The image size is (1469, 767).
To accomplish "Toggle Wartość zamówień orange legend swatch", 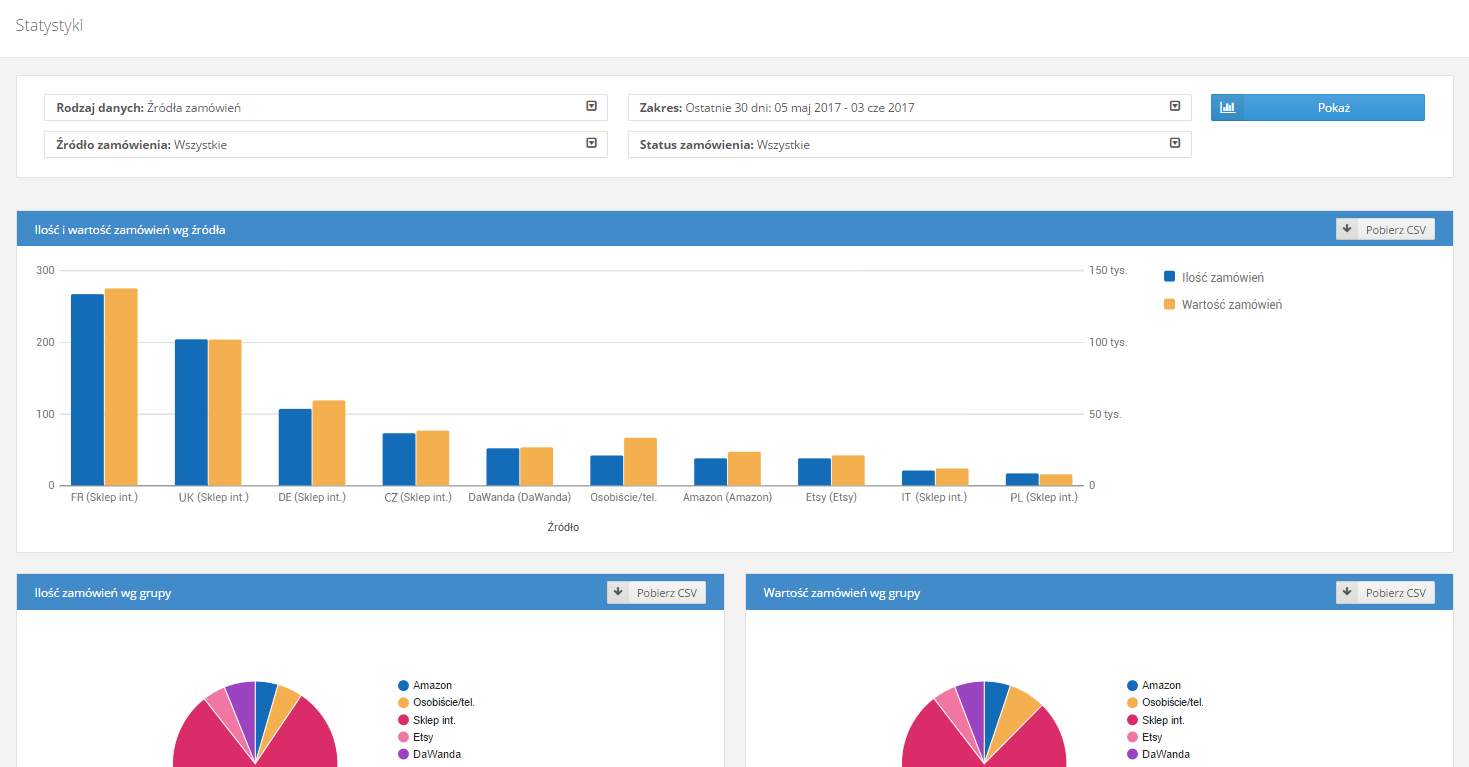I will pyautogui.click(x=1170, y=303).
